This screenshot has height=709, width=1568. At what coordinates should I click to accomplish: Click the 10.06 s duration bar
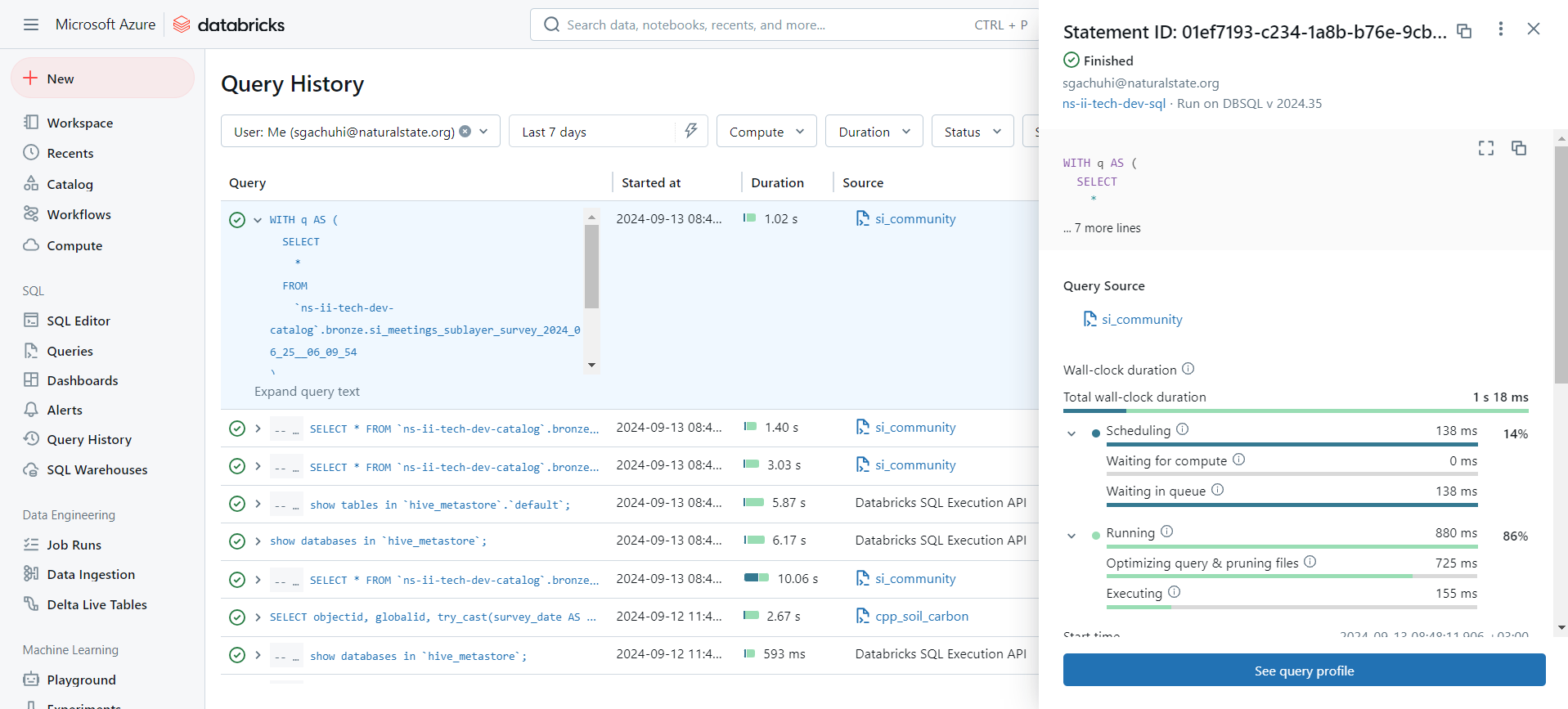(x=756, y=577)
